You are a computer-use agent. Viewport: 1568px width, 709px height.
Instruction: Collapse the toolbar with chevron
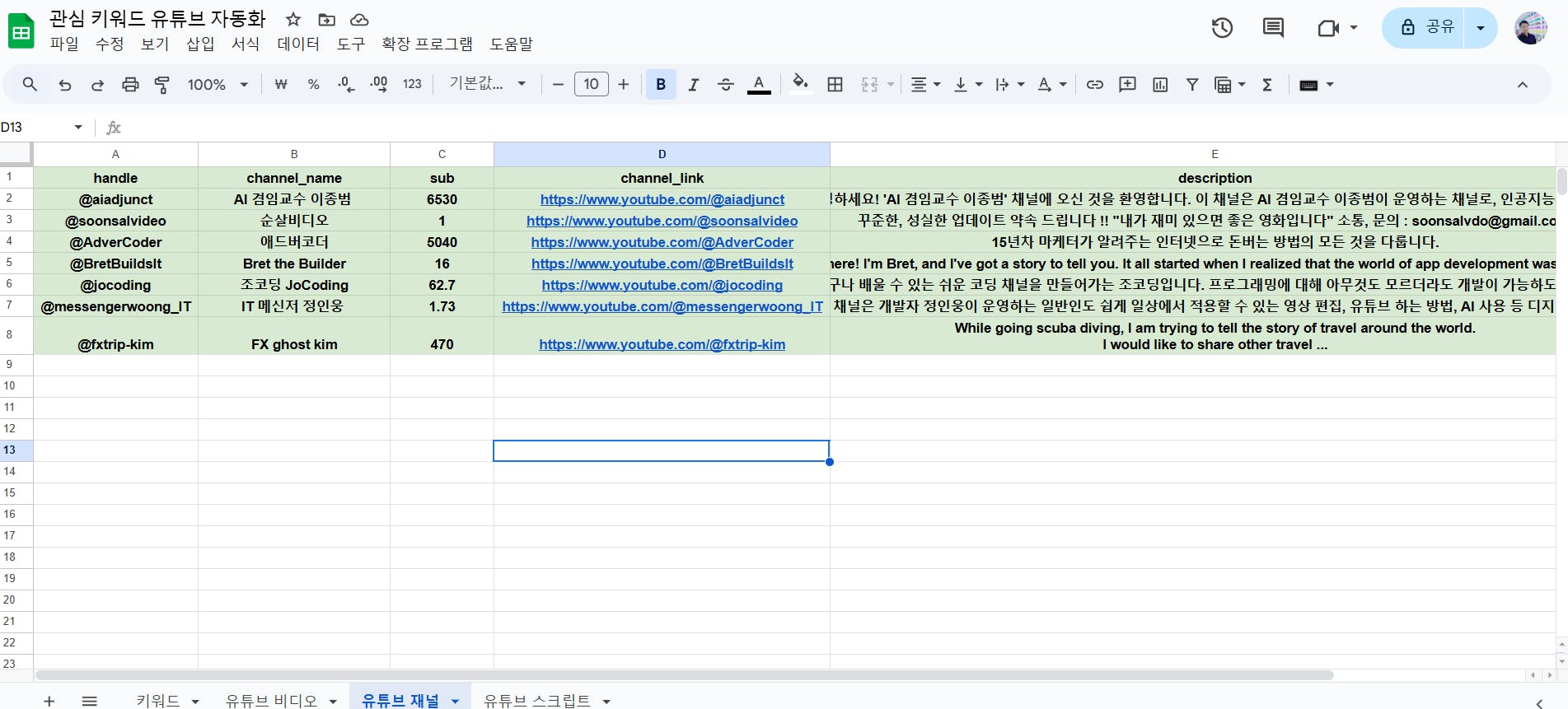1522,84
